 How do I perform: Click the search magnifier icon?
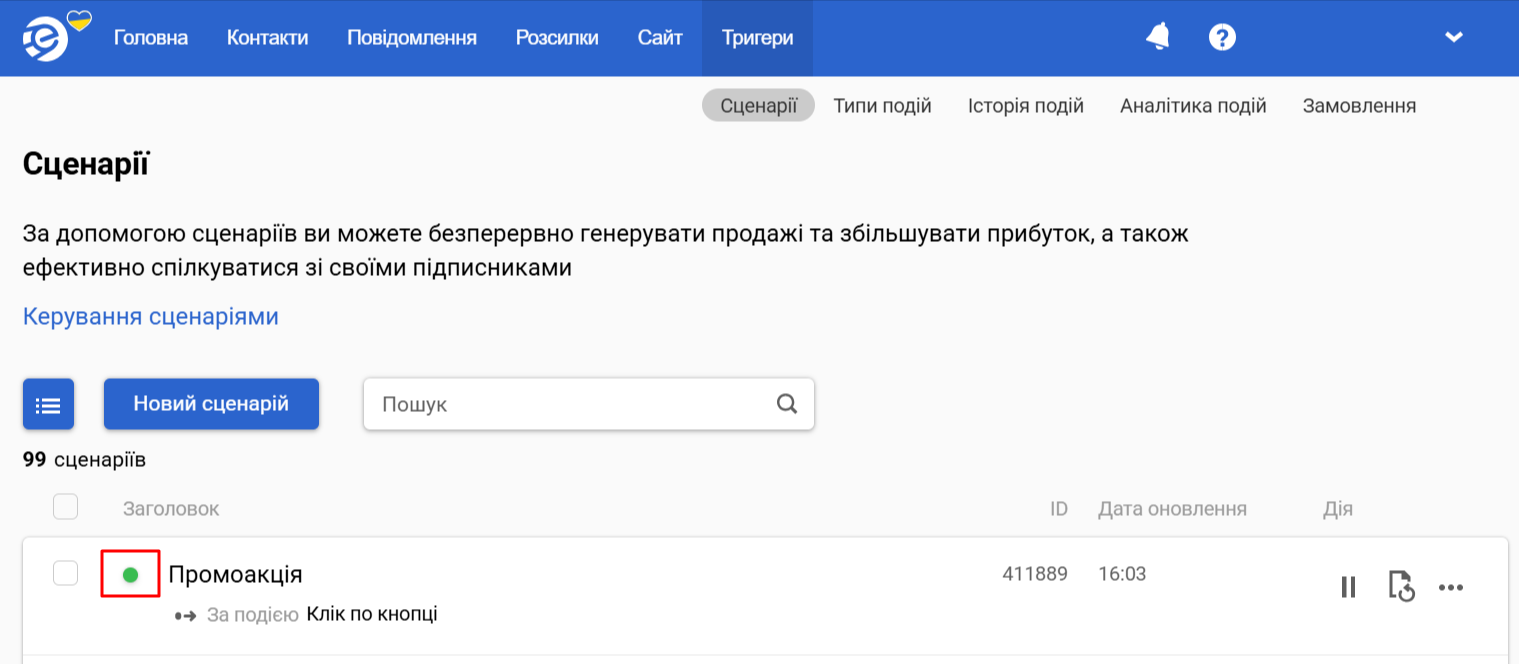click(x=787, y=404)
